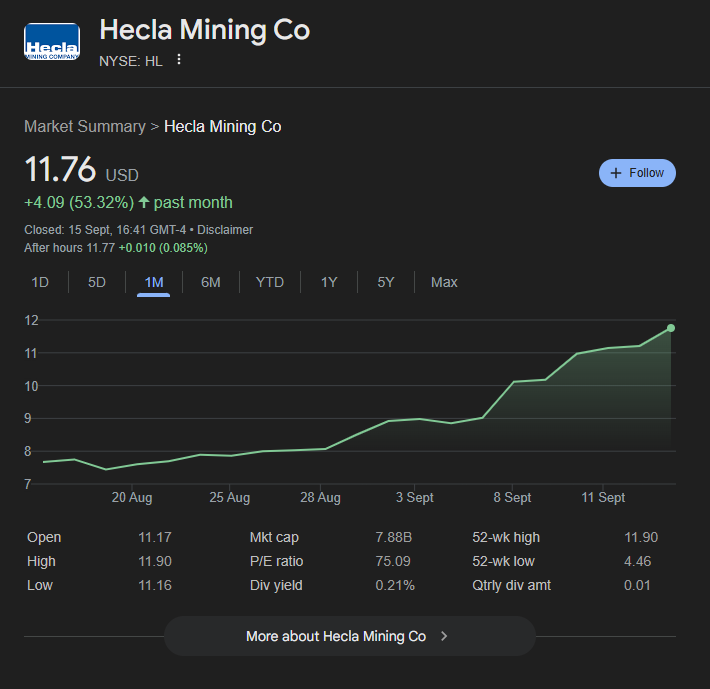Click the High value 11.90 in first column
710x689 pixels.
(x=155, y=561)
